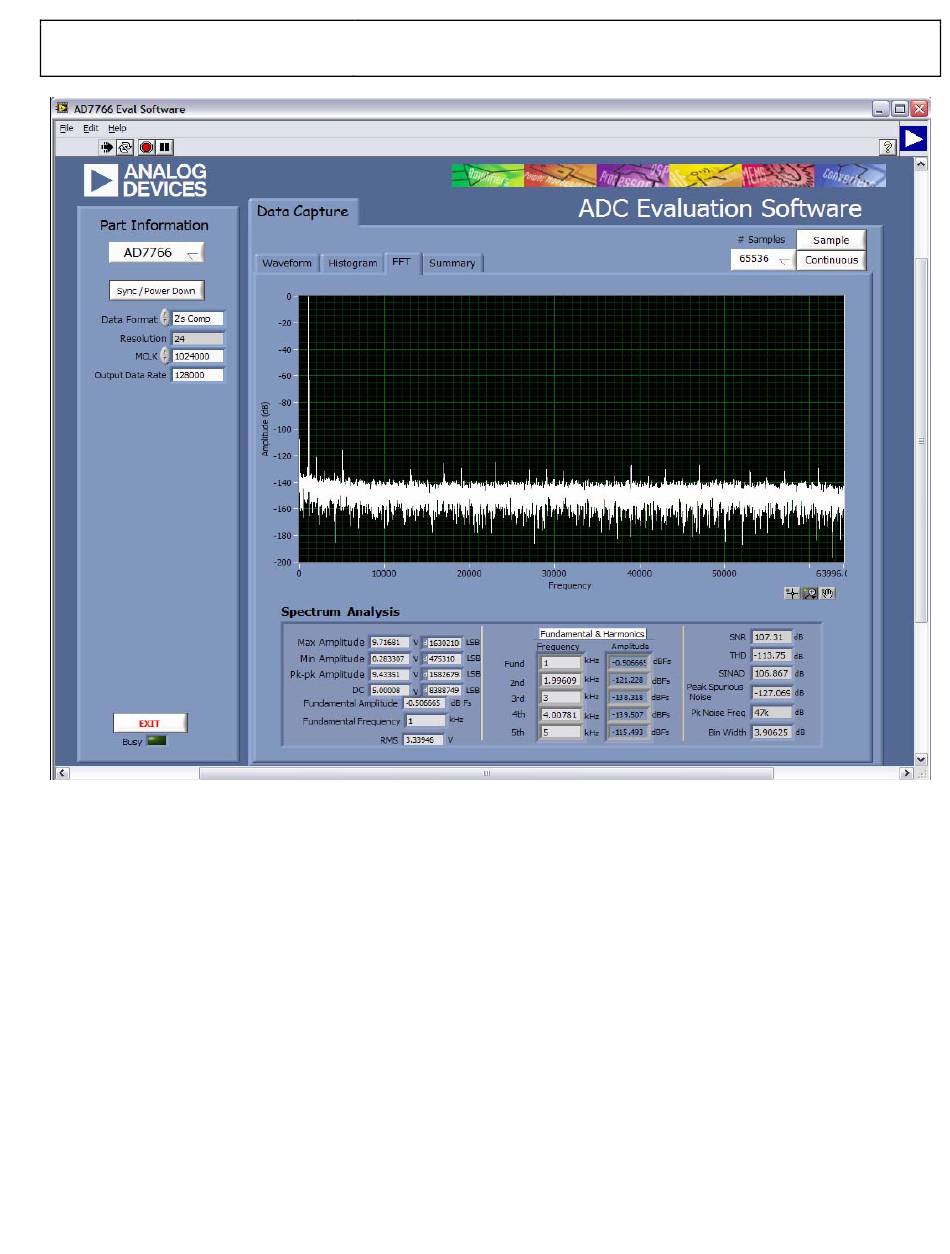The height and width of the screenshot is (1254, 950).
Task: Open the AD7766 part selection dropdown
Action: click(x=156, y=253)
